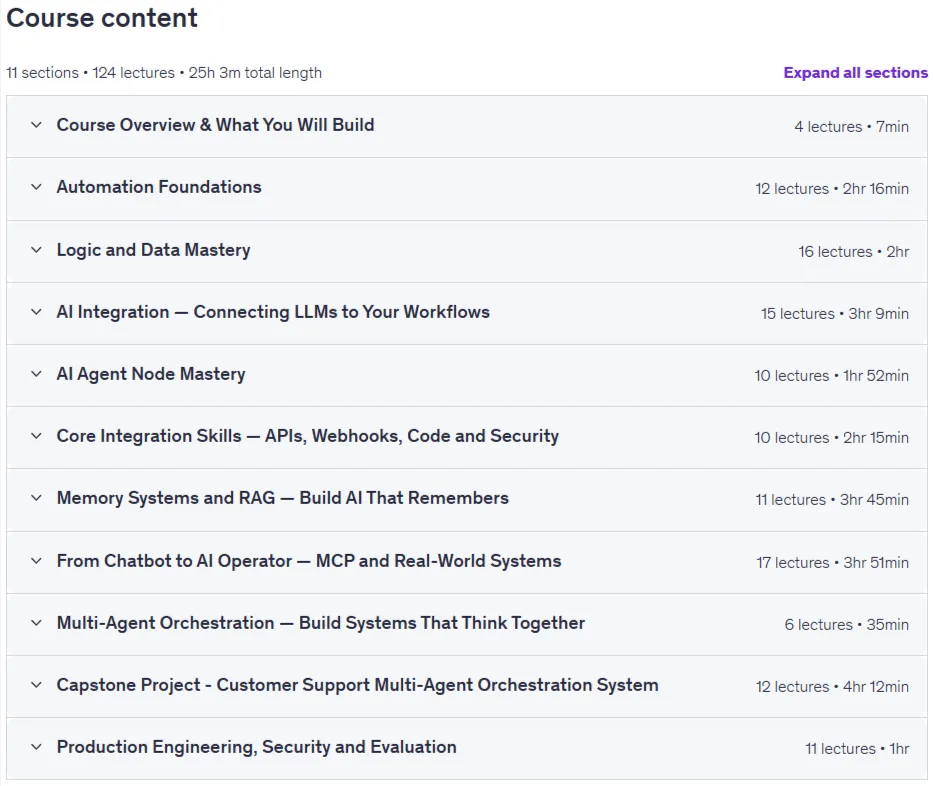Expand chevron beside Automation Foundations

(36, 187)
